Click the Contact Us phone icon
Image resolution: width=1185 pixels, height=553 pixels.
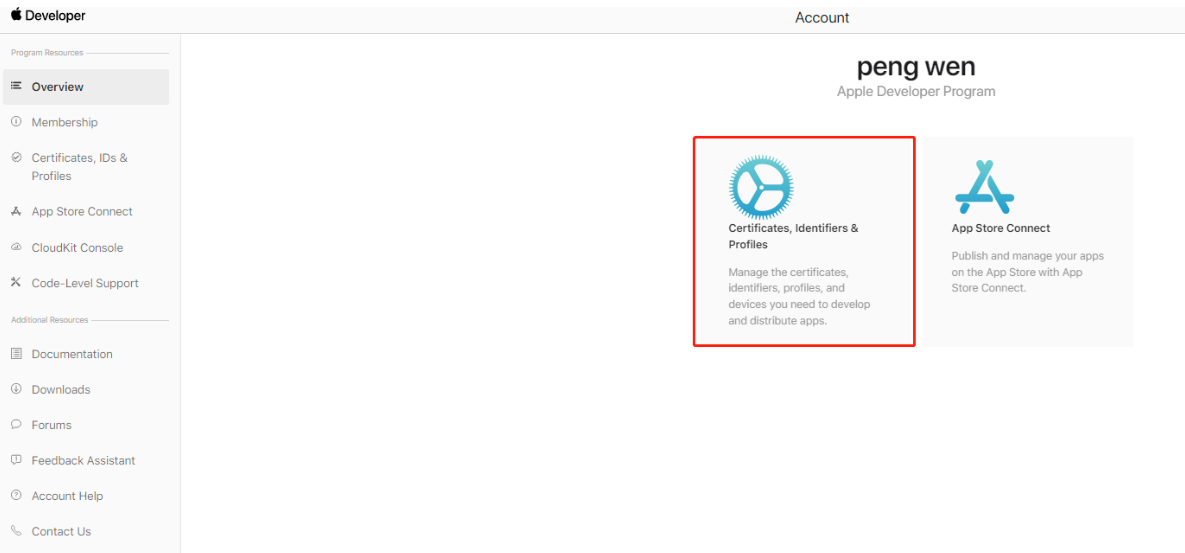[16, 531]
